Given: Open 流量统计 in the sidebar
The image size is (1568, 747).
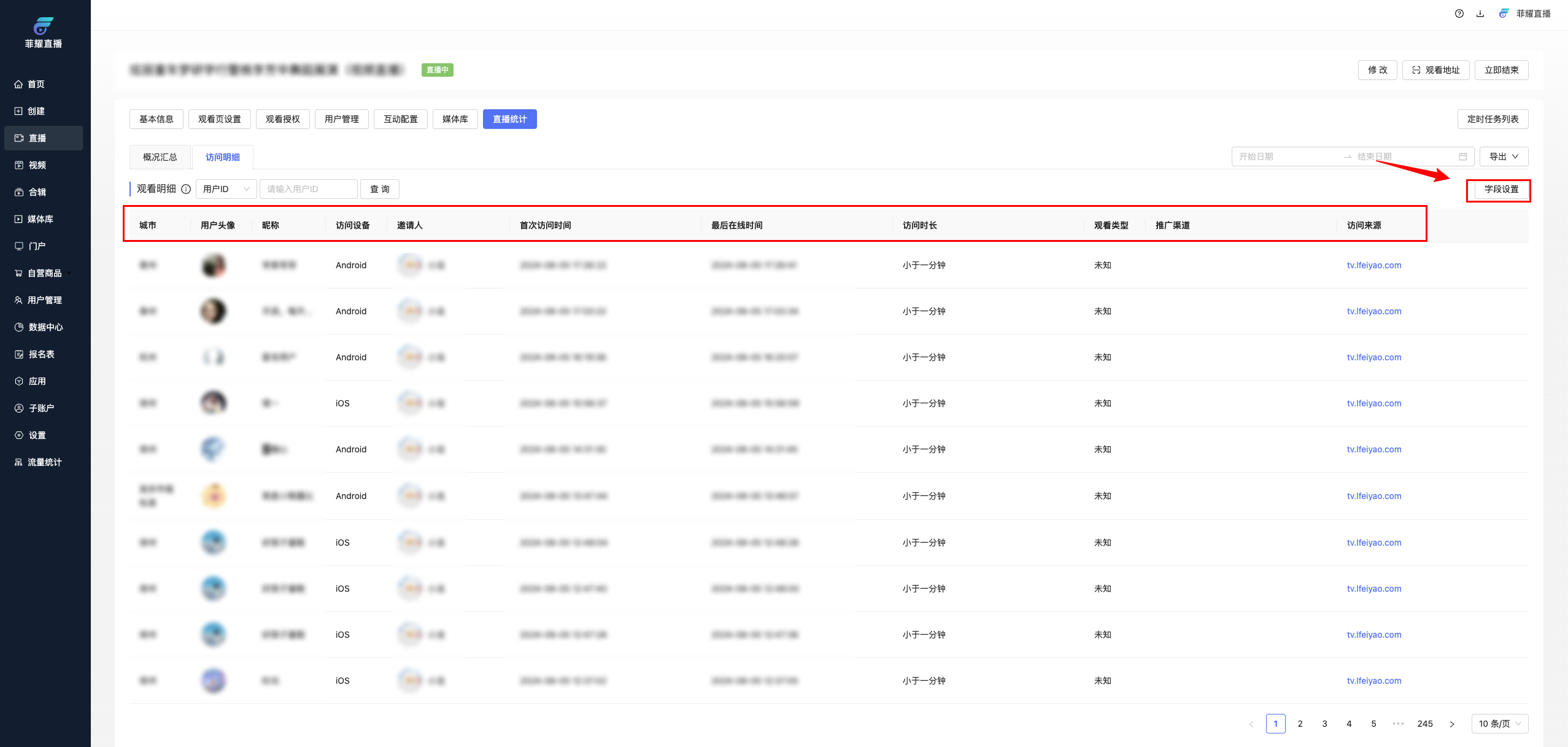Looking at the screenshot, I should coord(44,462).
